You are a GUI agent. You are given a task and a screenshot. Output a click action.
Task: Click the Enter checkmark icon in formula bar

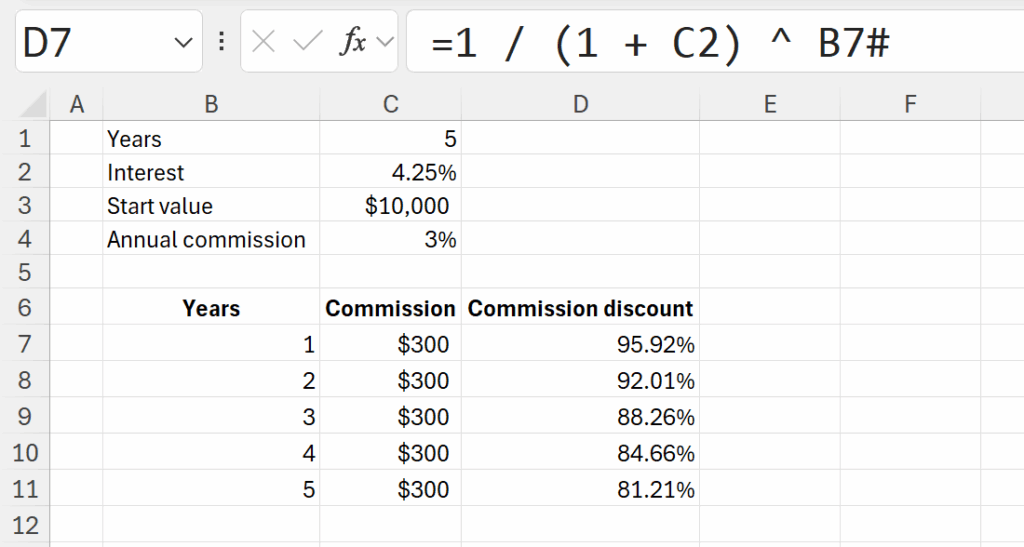point(308,42)
